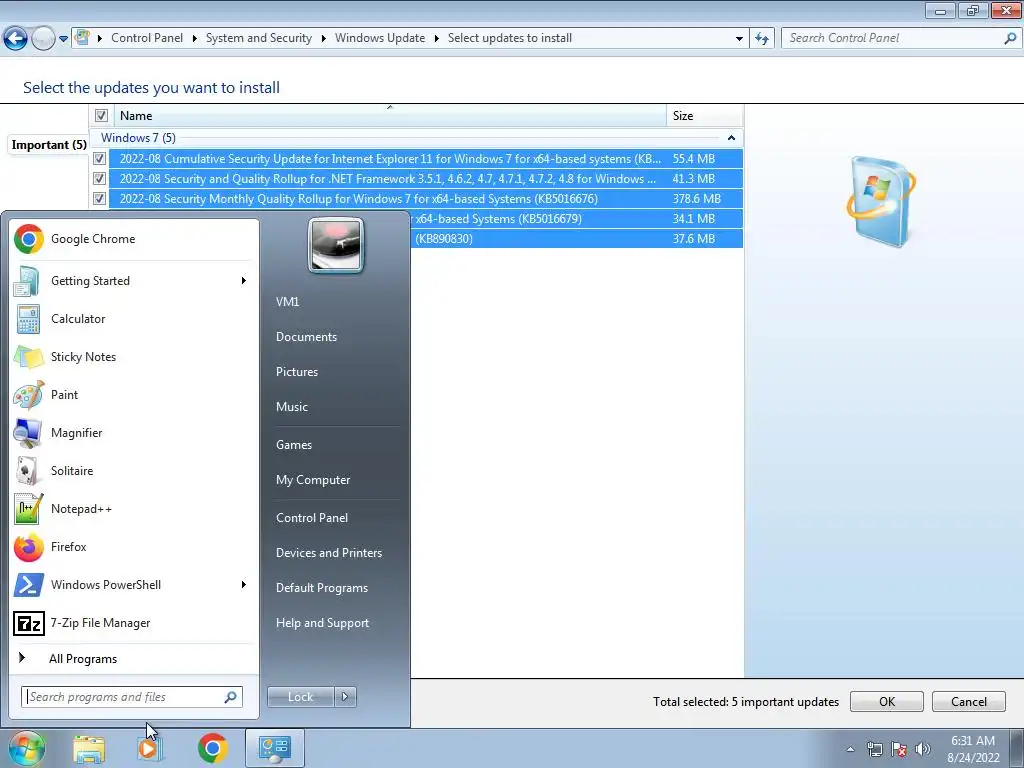This screenshot has height=768, width=1024.
Task: Select the Important (5) category tab
Action: tap(48, 145)
